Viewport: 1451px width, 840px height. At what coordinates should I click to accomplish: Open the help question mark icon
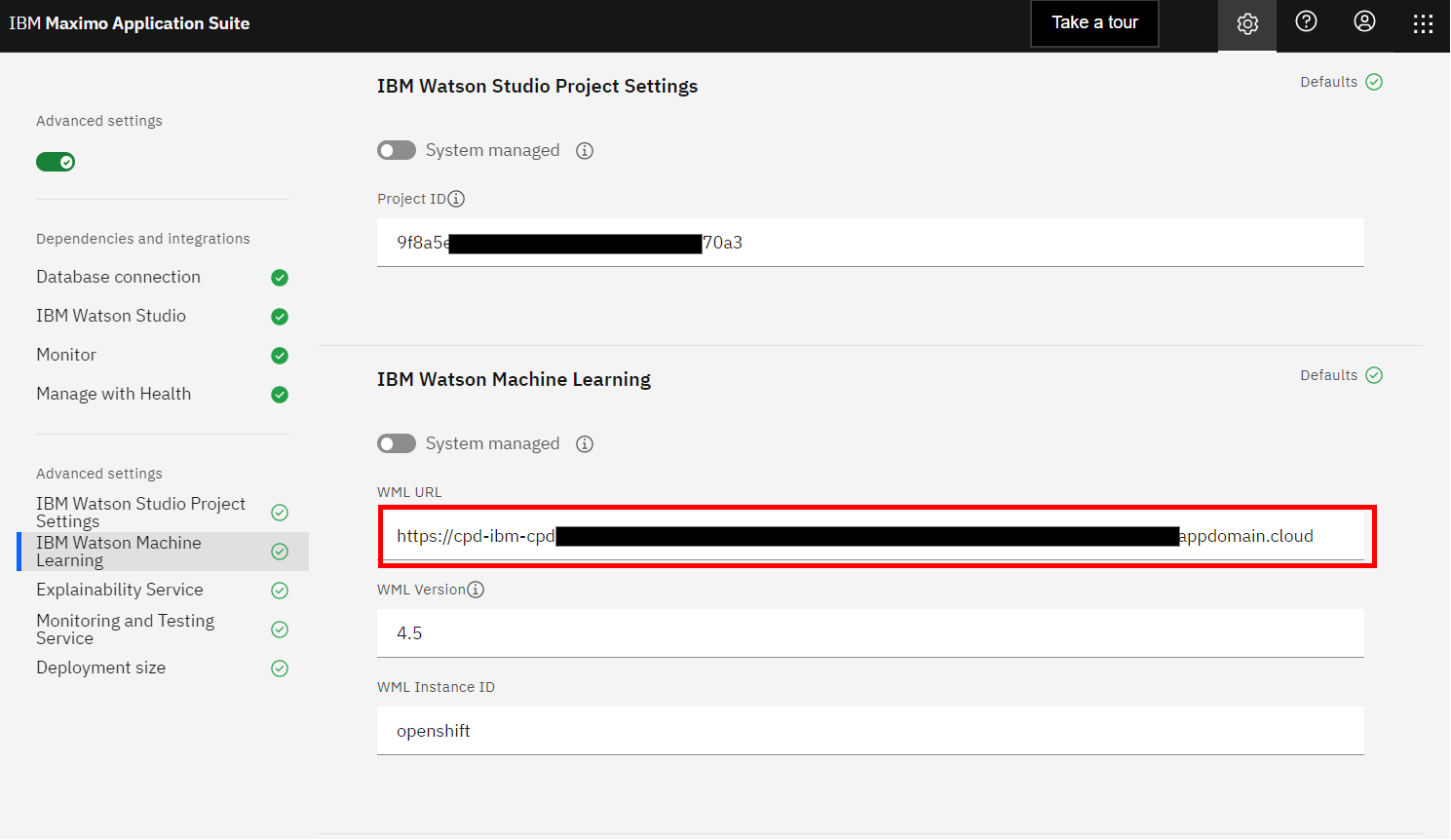(x=1306, y=21)
